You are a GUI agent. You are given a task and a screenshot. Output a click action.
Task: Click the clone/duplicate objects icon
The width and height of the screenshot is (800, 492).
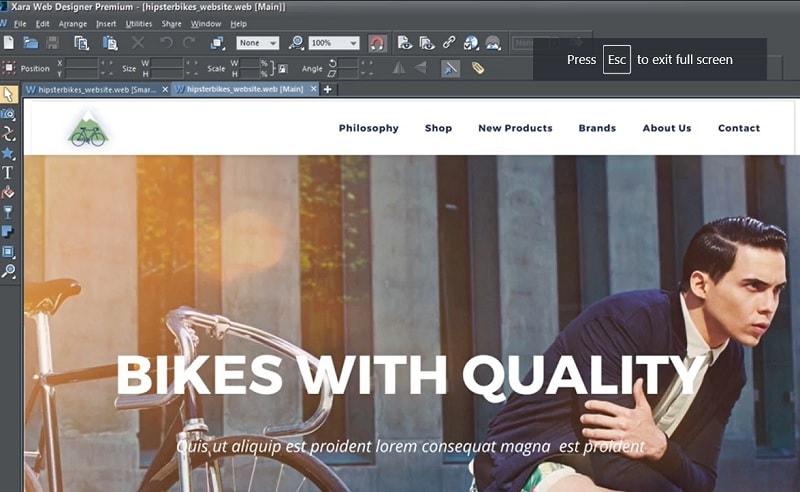coord(218,43)
